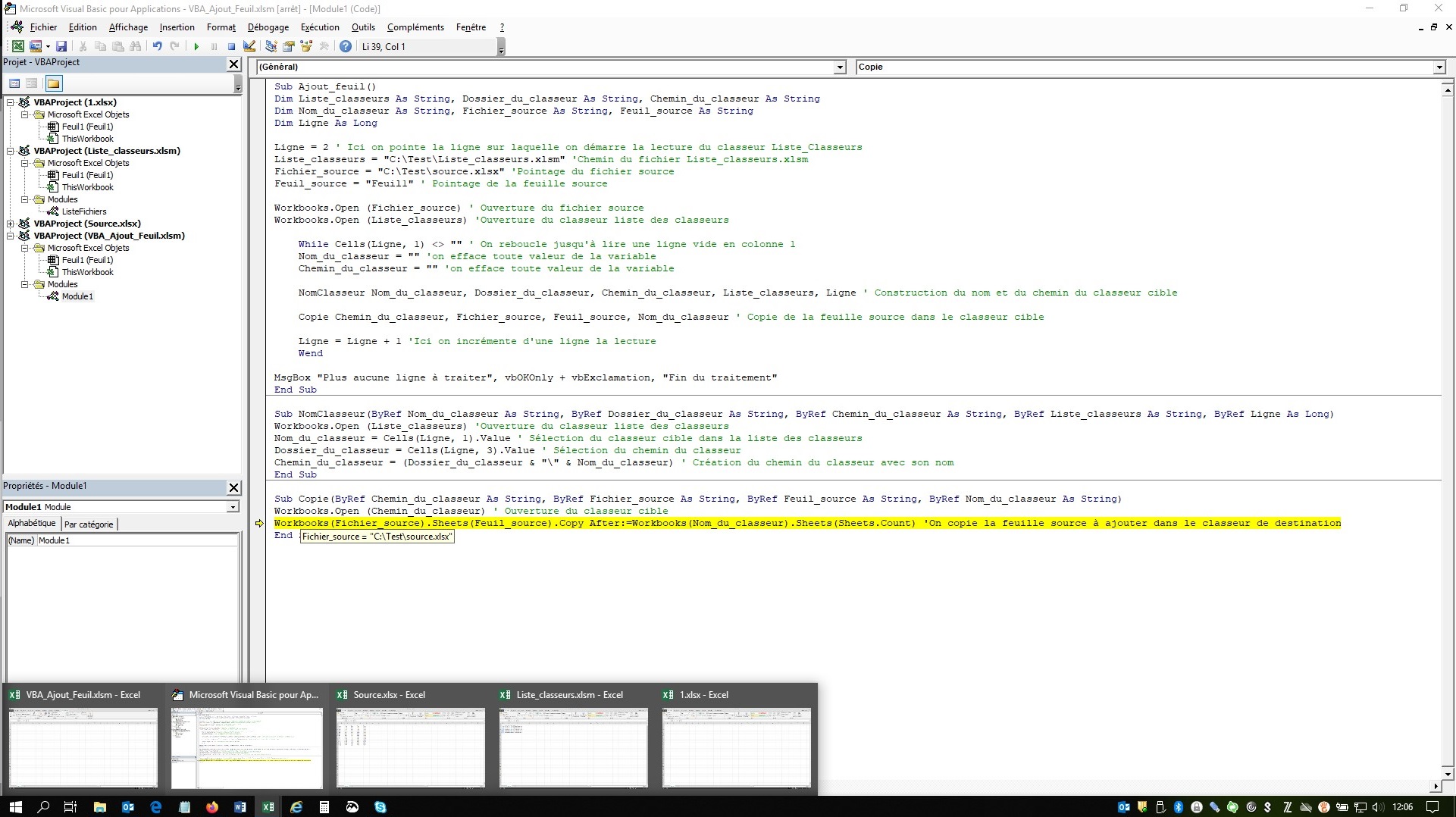Open the Insert object dropdown arrow in toolbar

point(48,46)
